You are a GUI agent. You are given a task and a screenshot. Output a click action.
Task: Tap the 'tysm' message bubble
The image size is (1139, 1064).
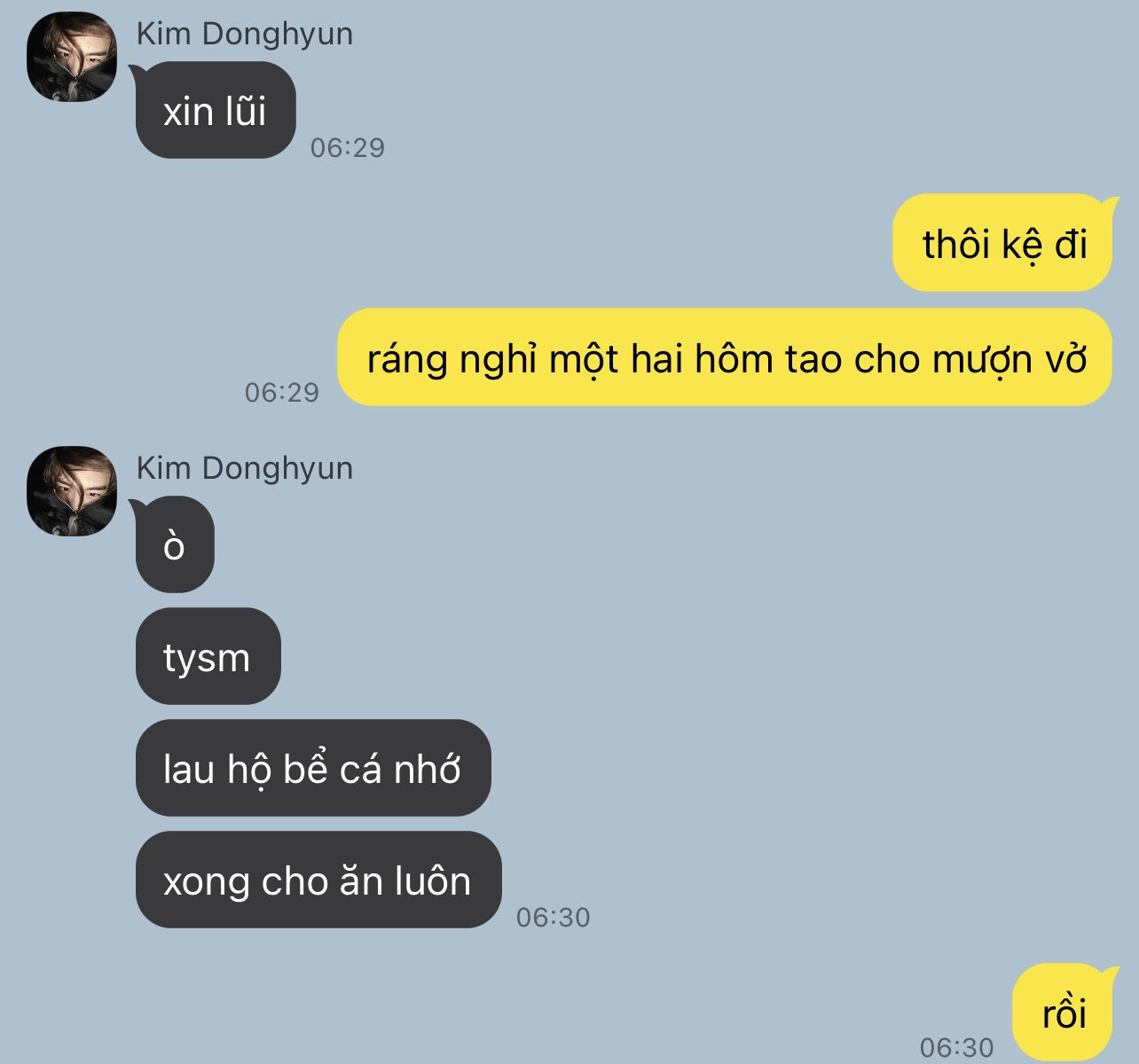click(208, 656)
